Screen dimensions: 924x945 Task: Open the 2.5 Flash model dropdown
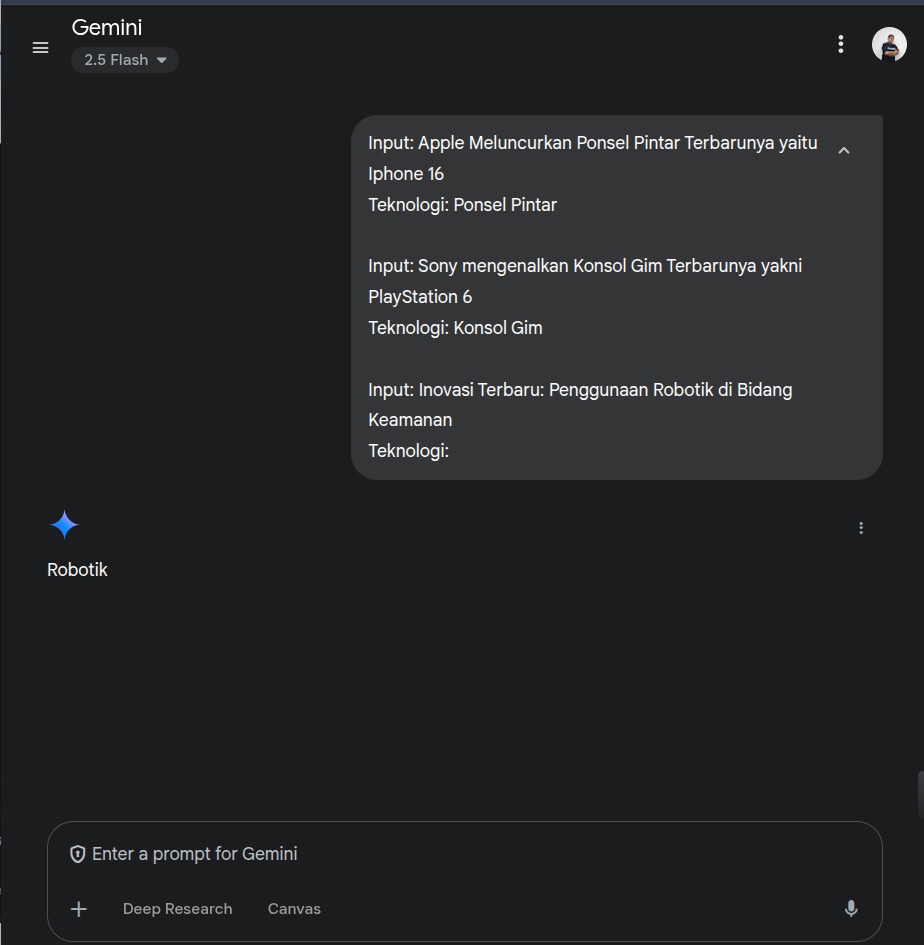pos(125,60)
